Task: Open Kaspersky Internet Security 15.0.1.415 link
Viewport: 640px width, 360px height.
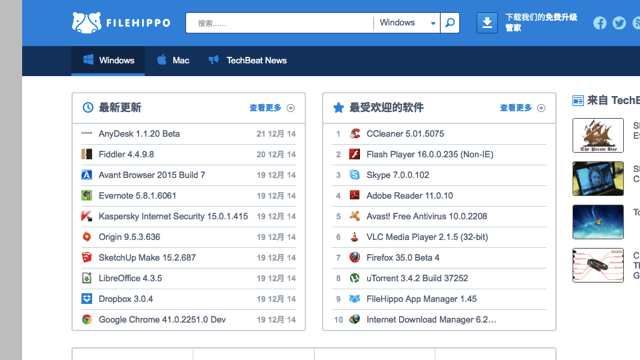Action: coord(173,216)
